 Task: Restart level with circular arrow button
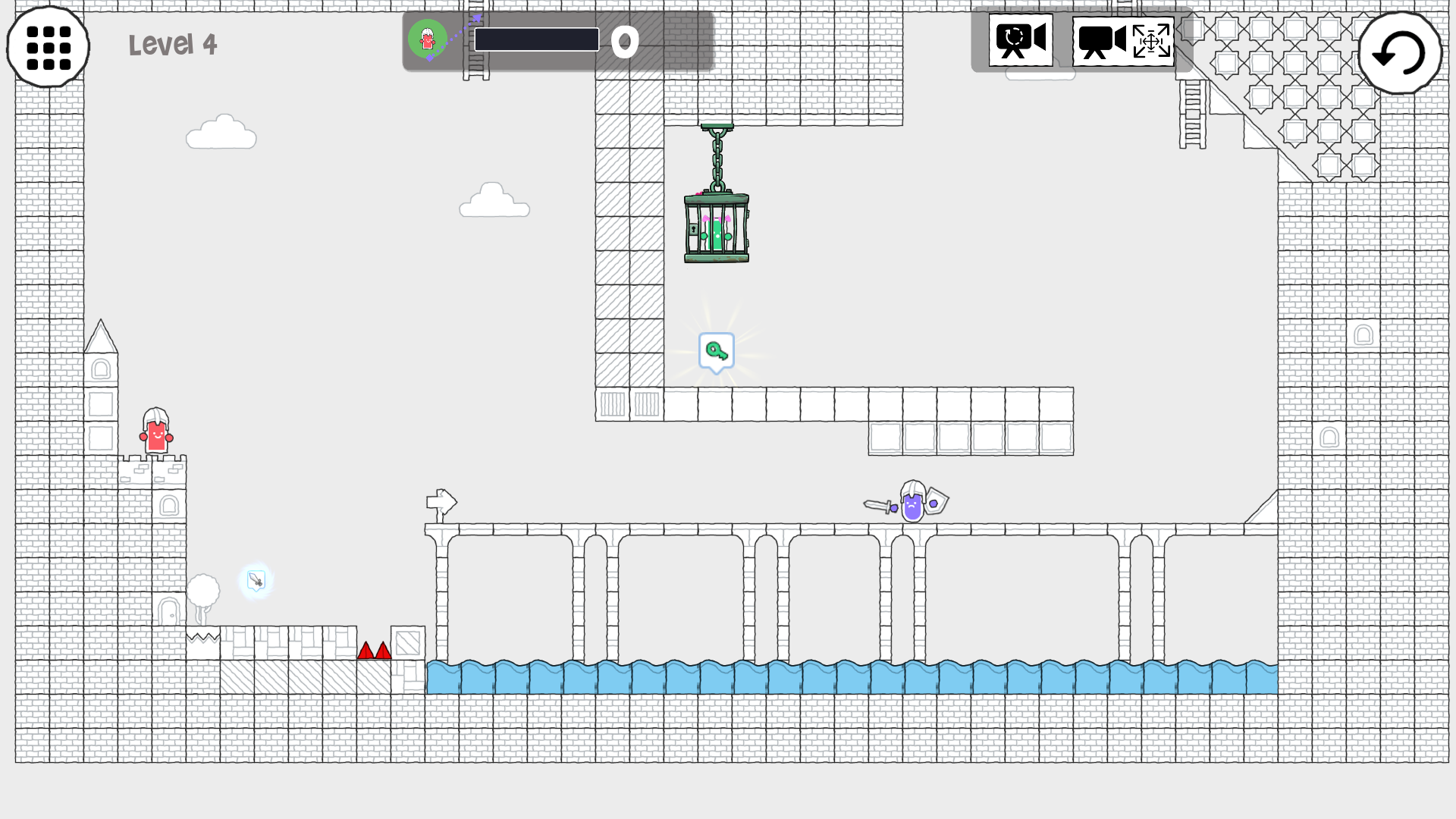1399,52
